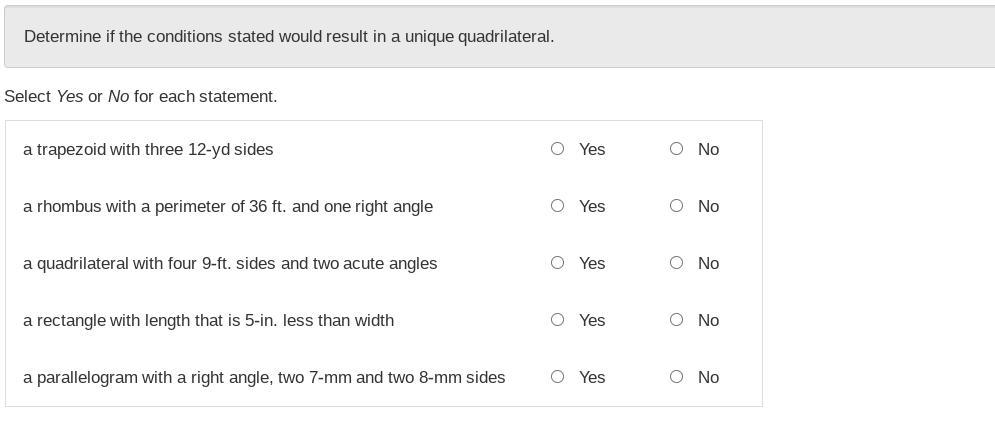Choose No for rhombus with 36 ft perimeter
This screenshot has width=995, height=427.
point(676,206)
